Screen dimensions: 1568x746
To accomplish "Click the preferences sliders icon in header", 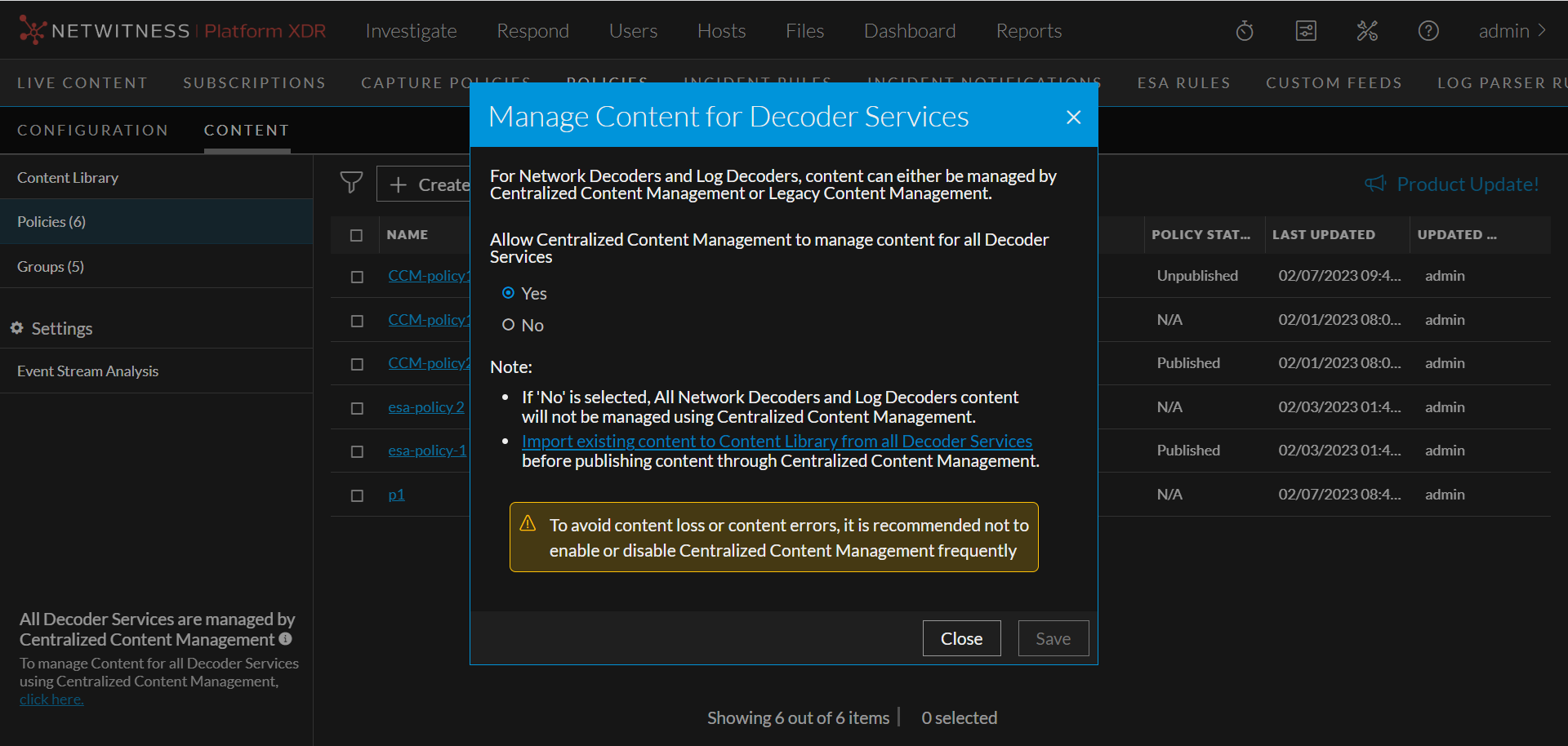I will [1305, 30].
